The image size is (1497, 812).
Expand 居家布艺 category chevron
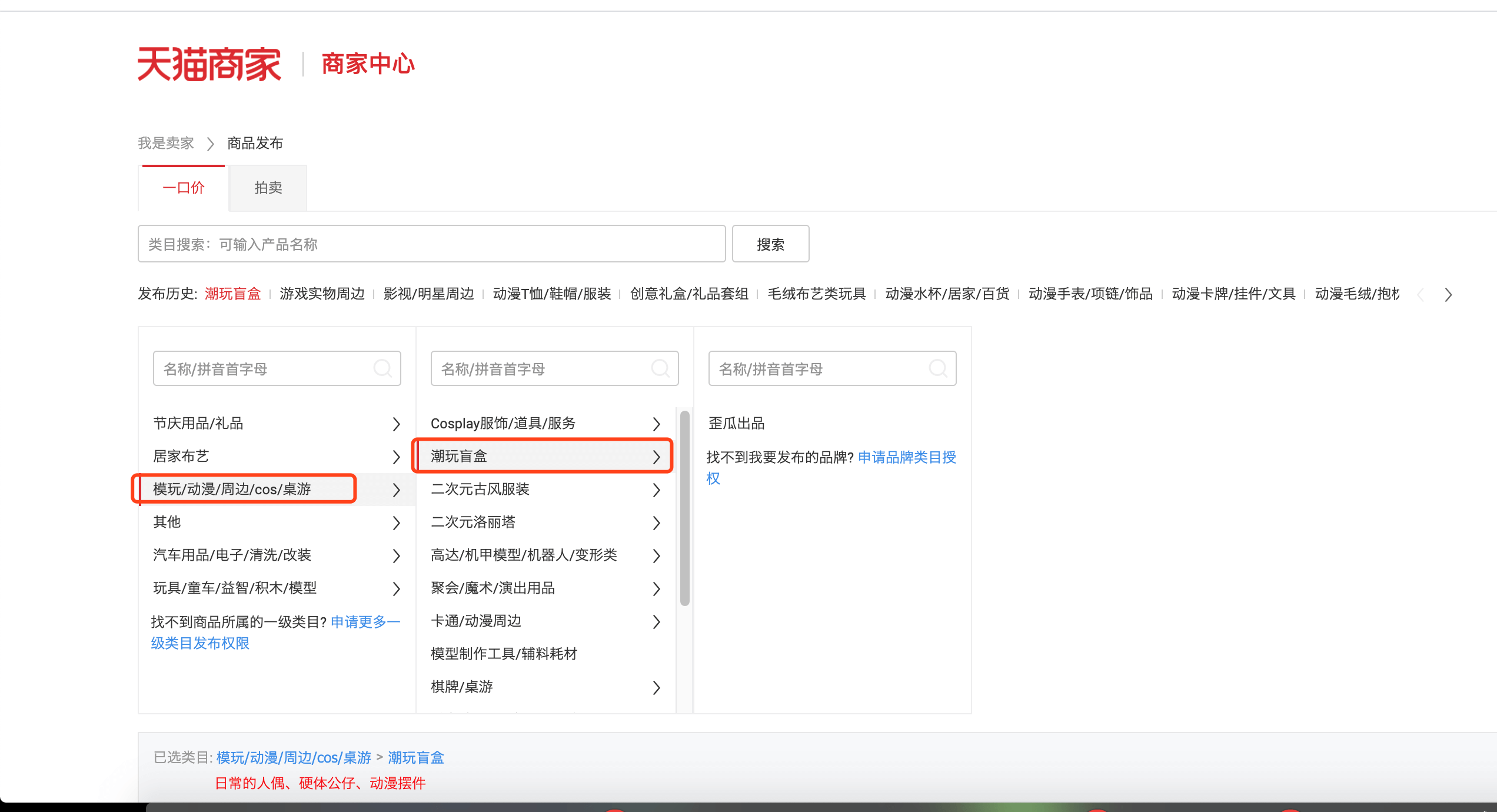click(x=396, y=457)
